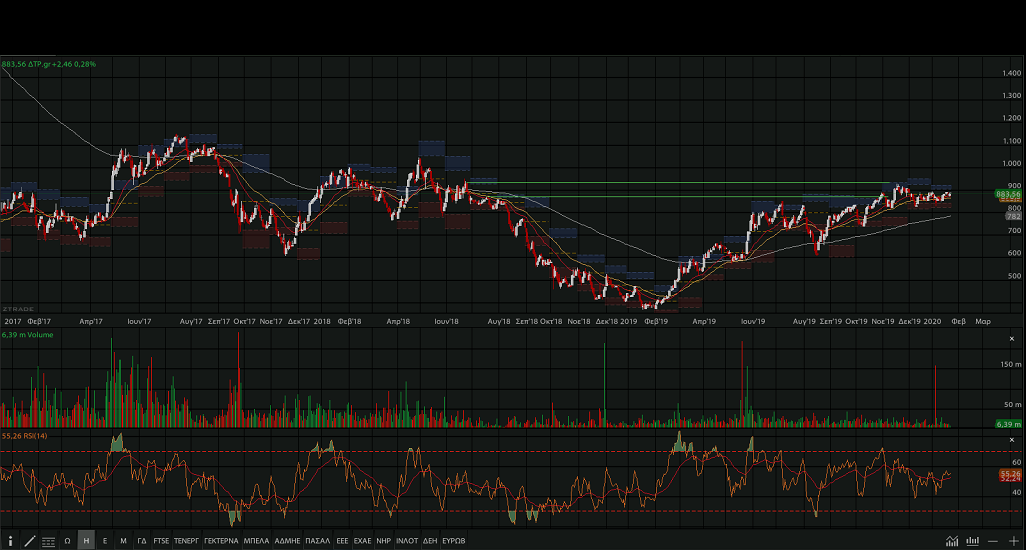Load the ΓΕΚΤΕΡΝΑ symbol chart

click(221, 541)
